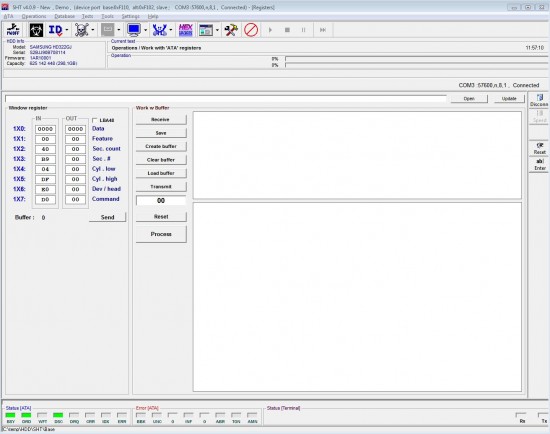Open dropdown arrow next to skull icon
Image resolution: width=550 pixels, height=434 pixels.
coord(93,30)
